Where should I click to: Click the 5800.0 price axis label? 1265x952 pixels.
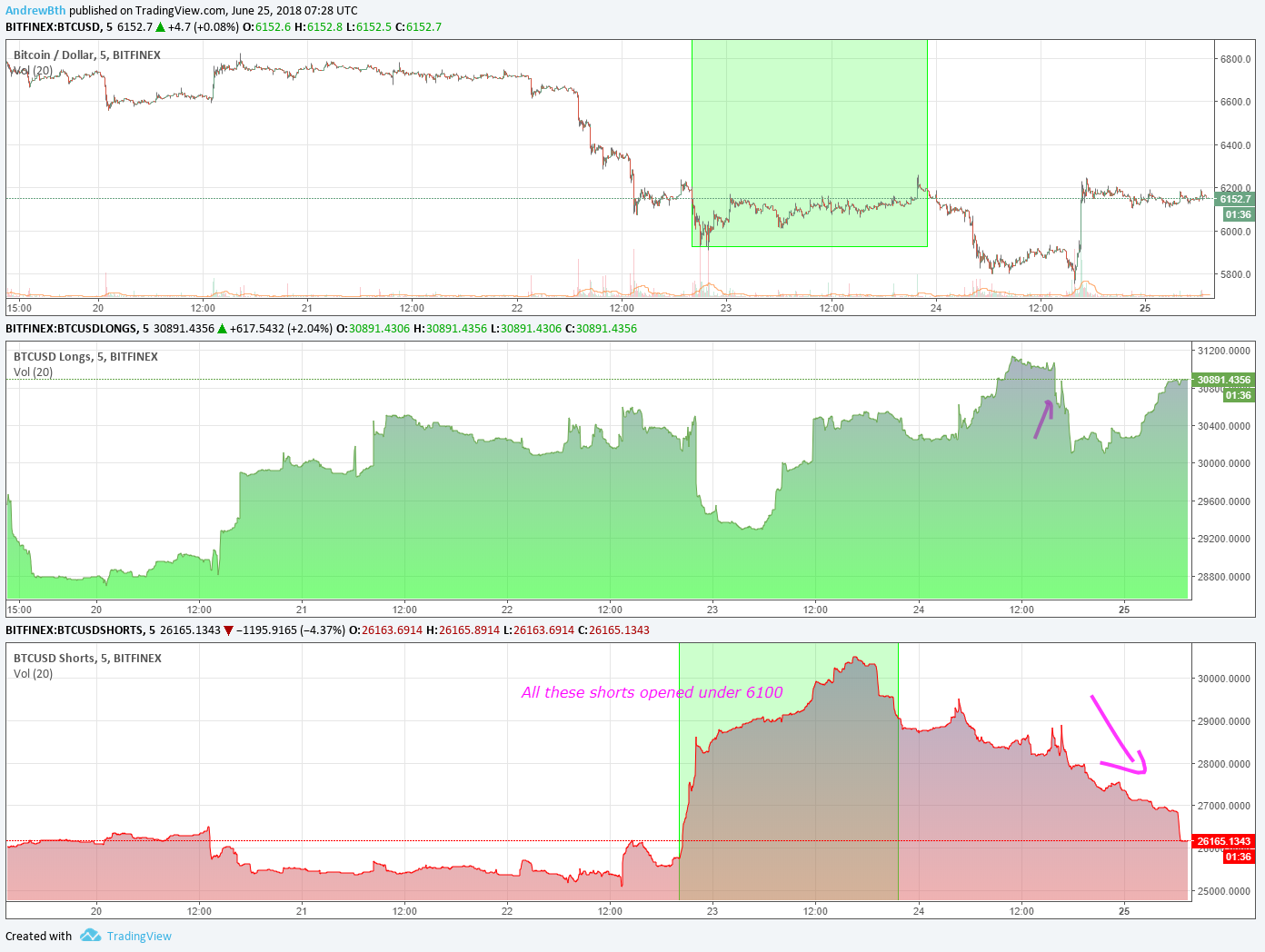[x=1236, y=274]
